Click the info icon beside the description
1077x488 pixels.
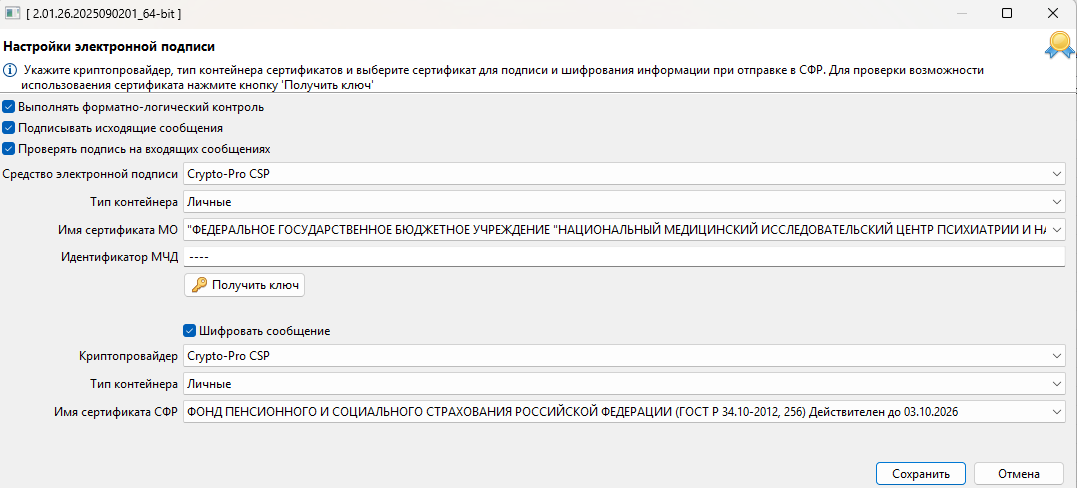(9, 71)
